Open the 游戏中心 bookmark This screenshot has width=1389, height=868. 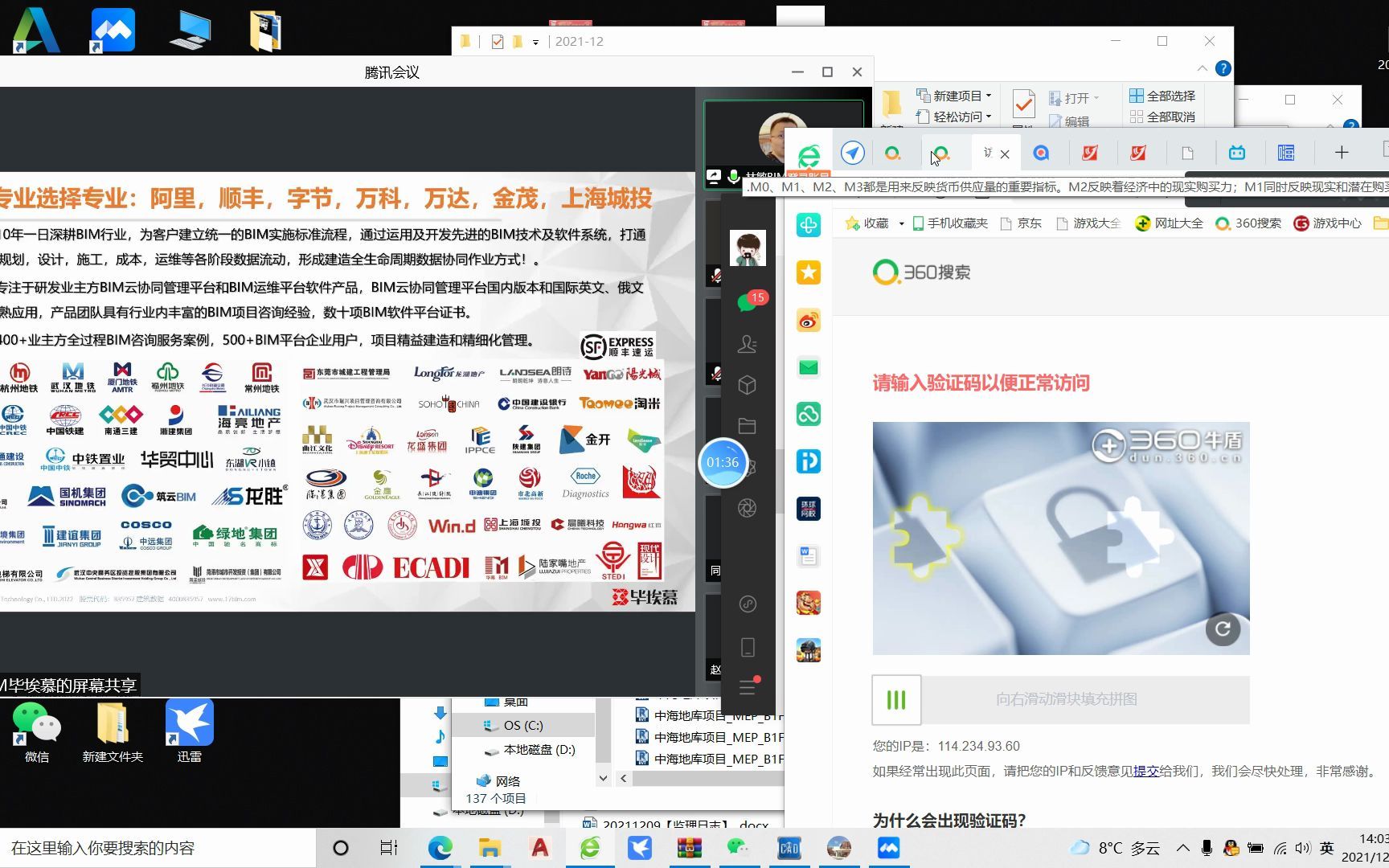tap(1327, 223)
